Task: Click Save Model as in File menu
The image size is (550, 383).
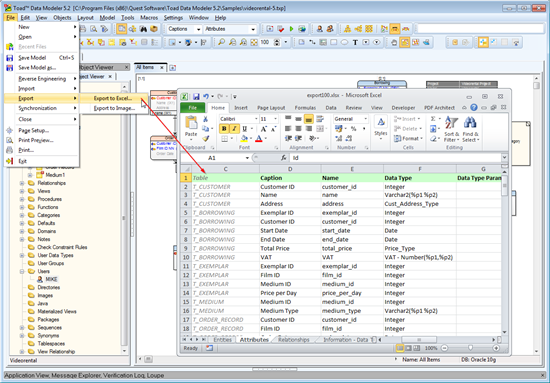Action: [42, 68]
